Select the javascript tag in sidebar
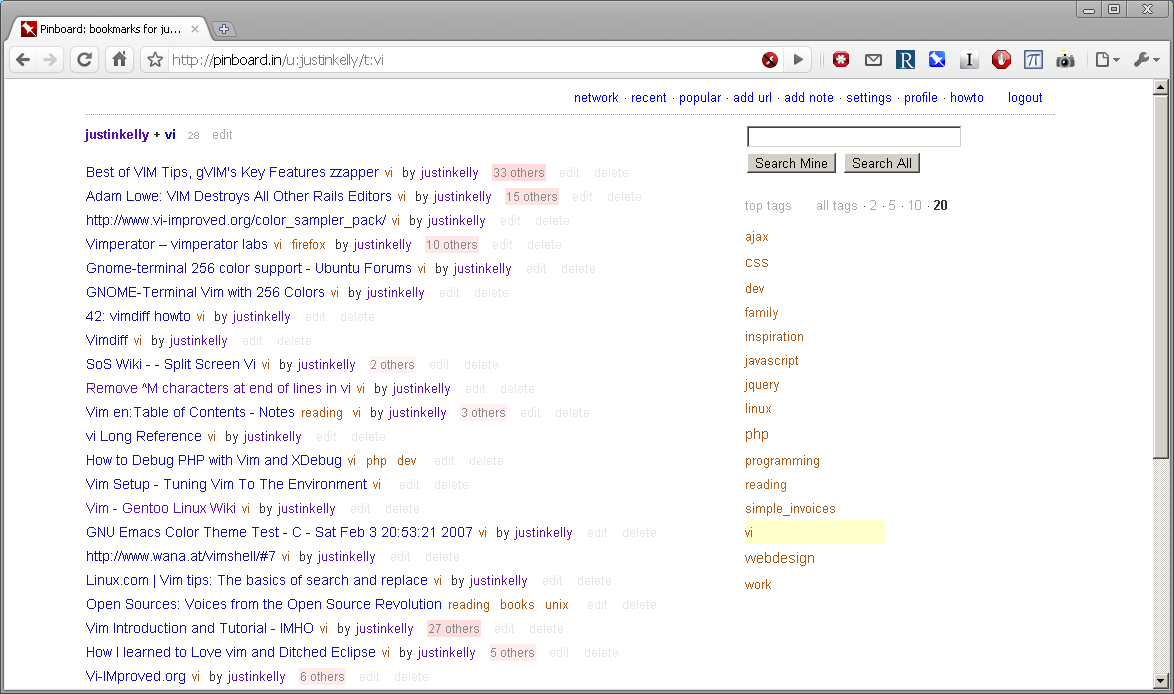1174x694 pixels. pyautogui.click(x=771, y=361)
